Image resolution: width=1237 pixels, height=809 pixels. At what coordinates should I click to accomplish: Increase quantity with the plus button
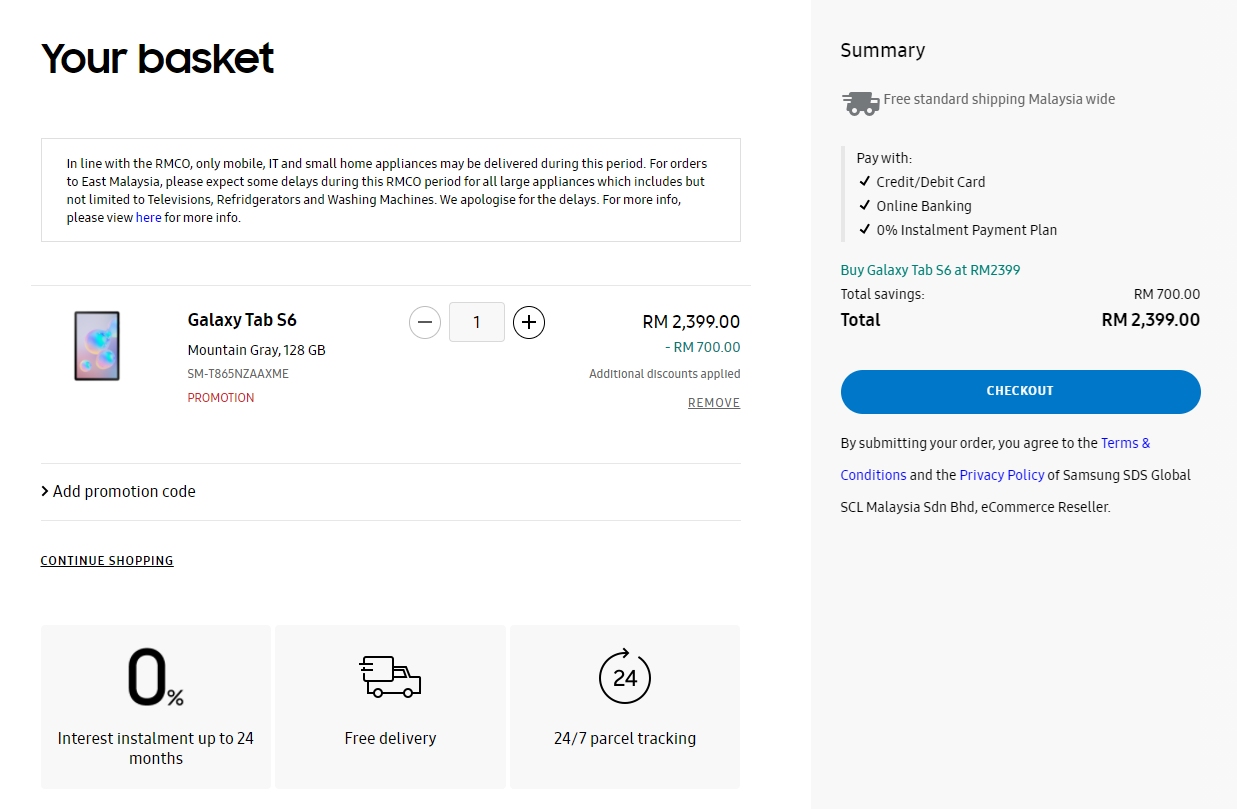(x=529, y=322)
